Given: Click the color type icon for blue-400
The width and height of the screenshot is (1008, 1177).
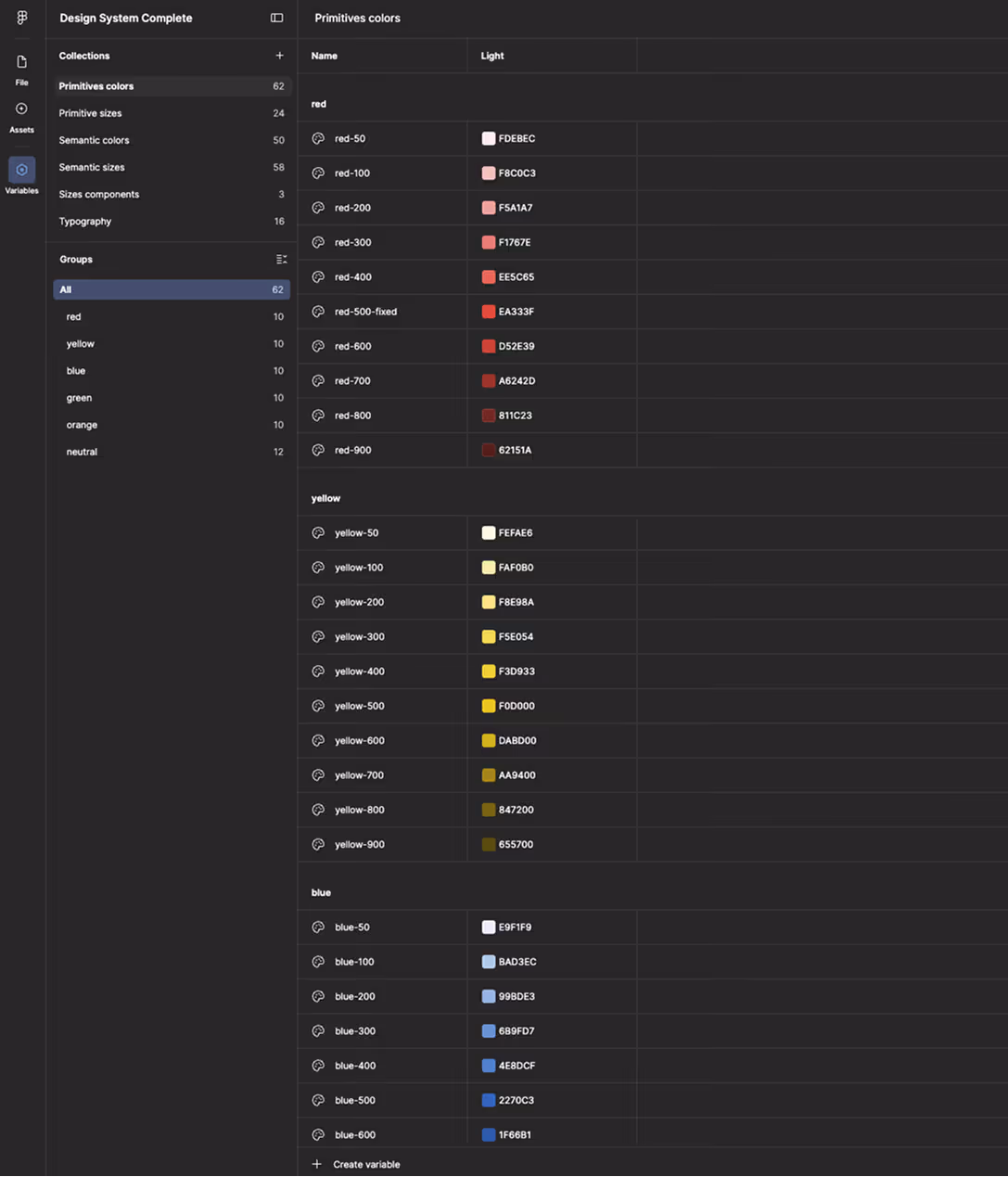Looking at the screenshot, I should point(318,1066).
